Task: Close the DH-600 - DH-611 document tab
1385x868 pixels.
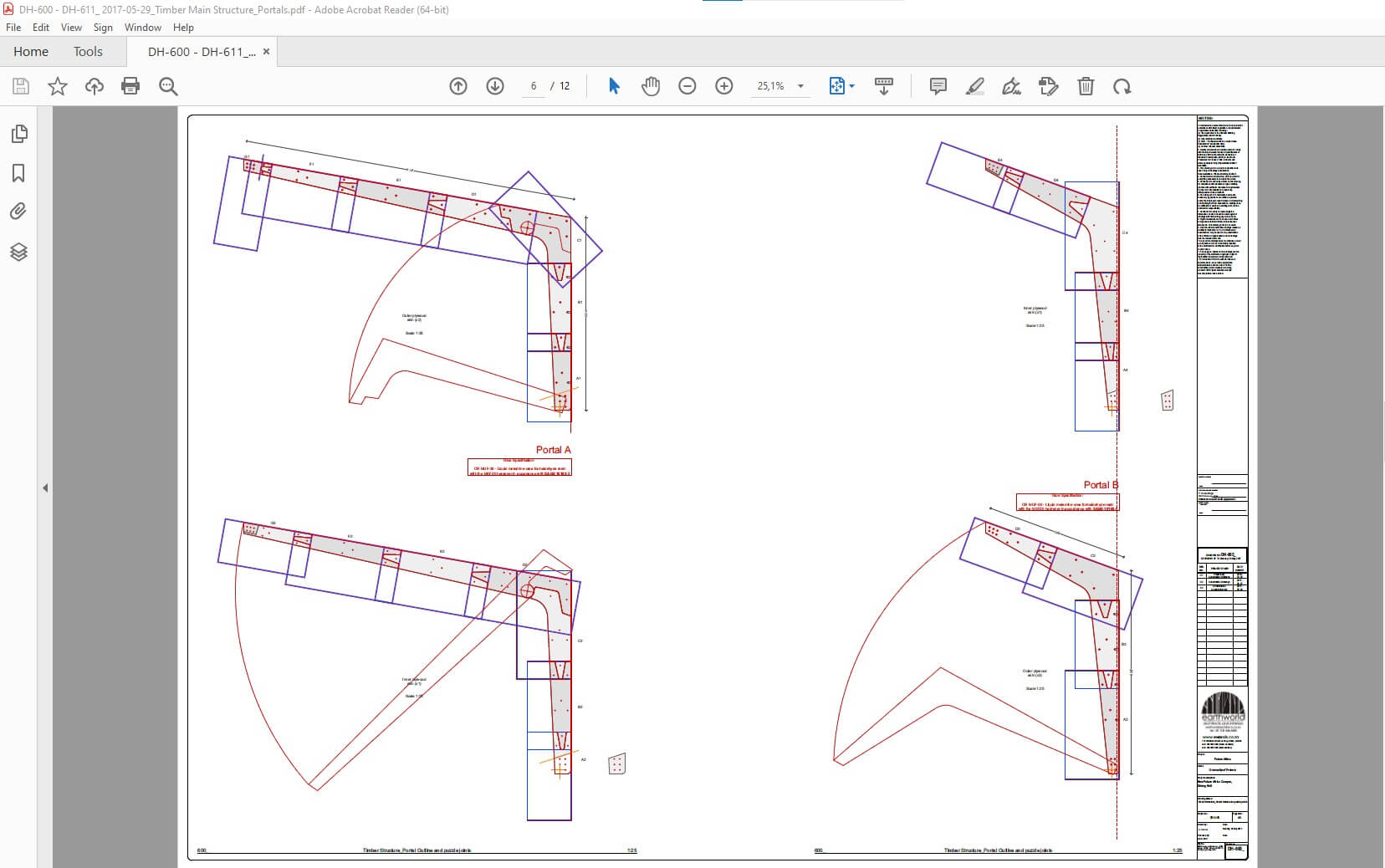Action: 266,52
